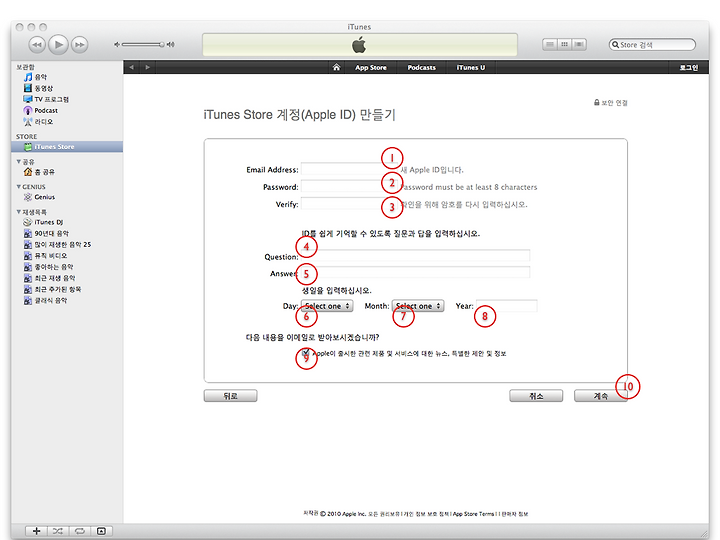Open the App Store tab
720x540 pixels.
click(371, 68)
